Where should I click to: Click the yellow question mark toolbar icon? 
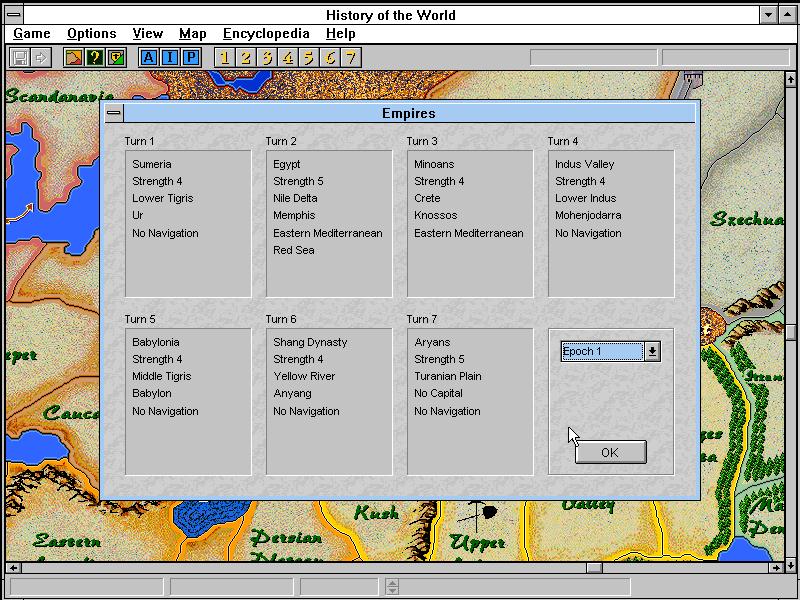95,58
